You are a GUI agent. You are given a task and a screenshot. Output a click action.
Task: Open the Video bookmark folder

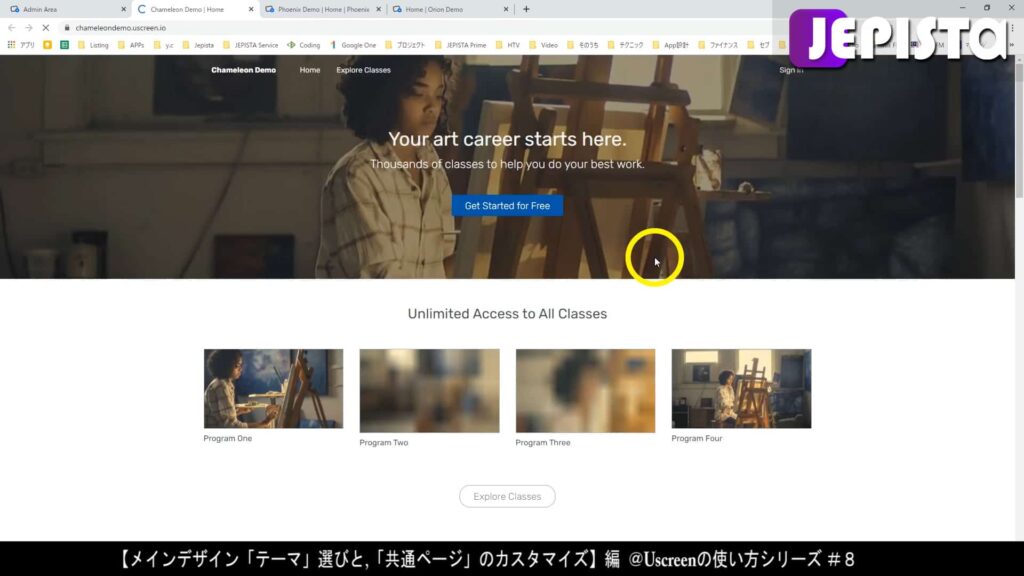543,45
